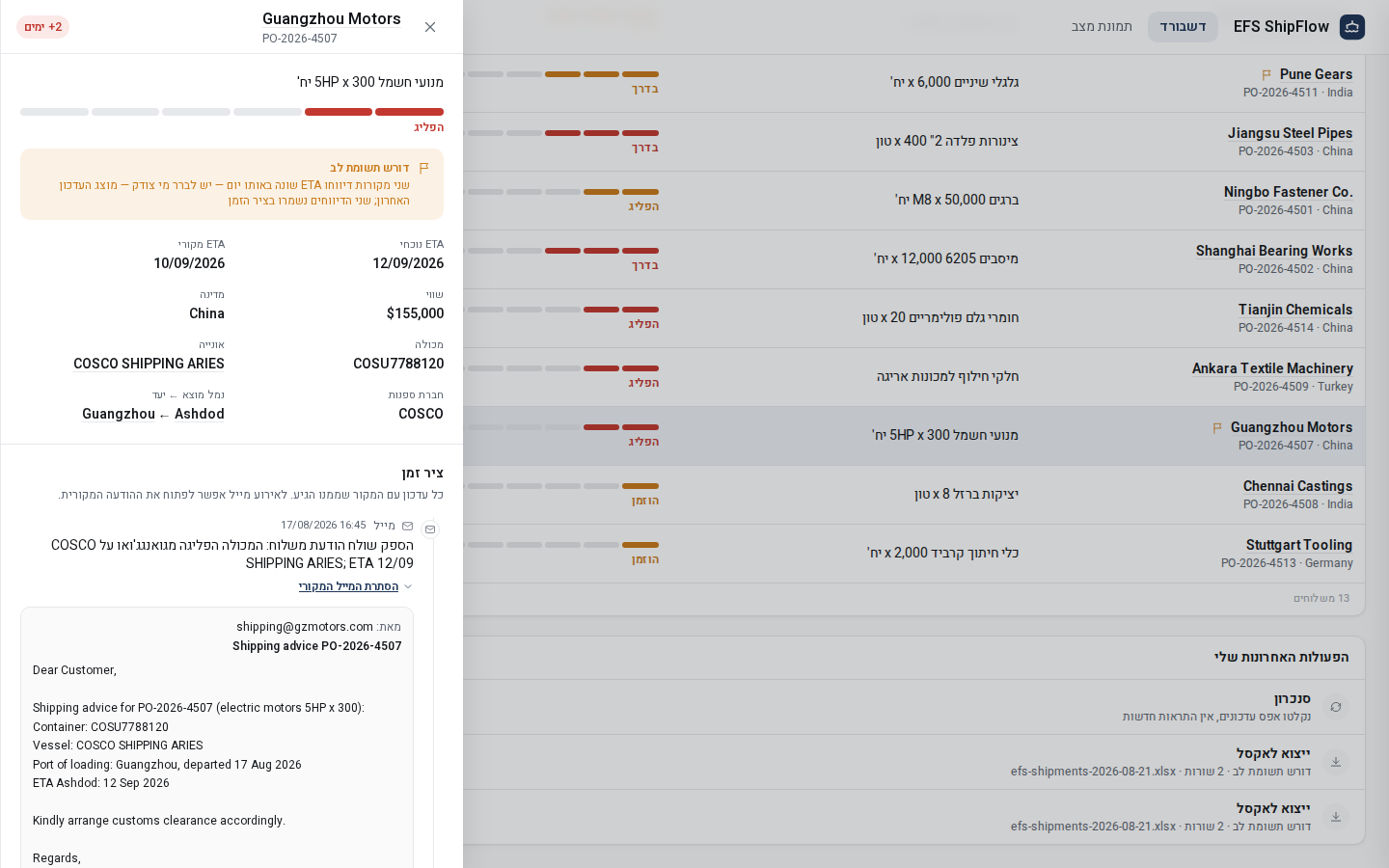Click sender address shipping@gzmotors.com
The height and width of the screenshot is (868, 1389).
click(x=305, y=627)
